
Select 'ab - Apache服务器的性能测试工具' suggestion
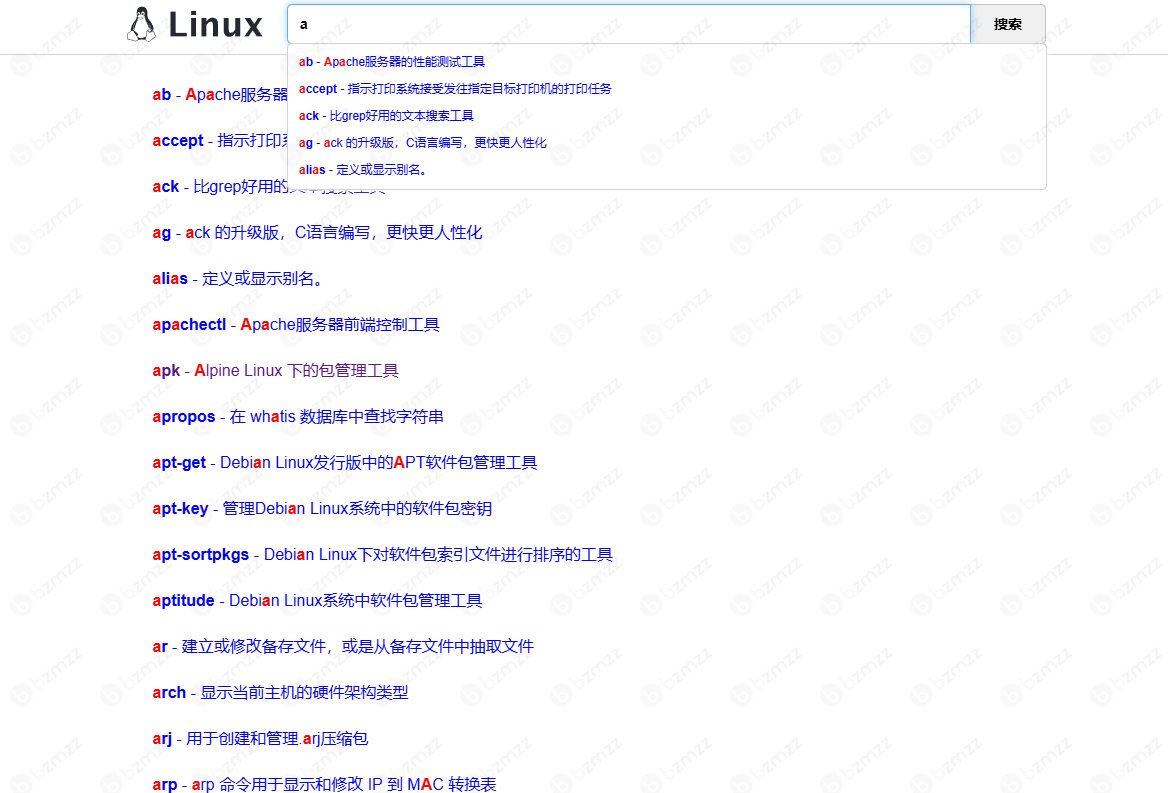pos(392,62)
